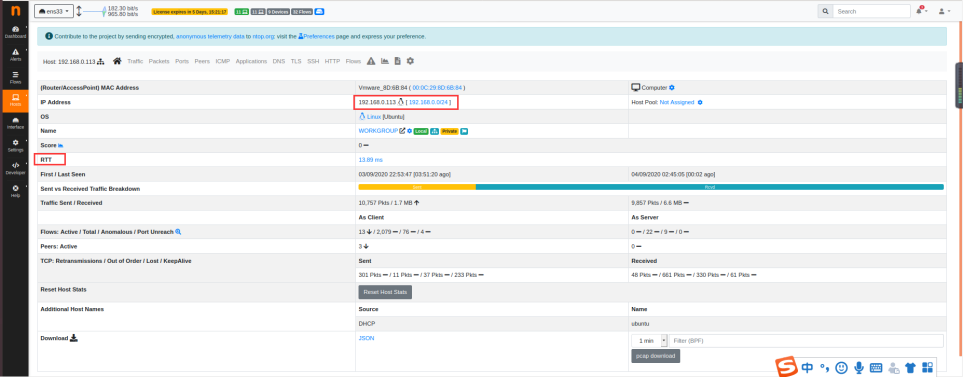The height and width of the screenshot is (378, 964).
Task: Switch to TLS tab
Action: click(x=296, y=61)
